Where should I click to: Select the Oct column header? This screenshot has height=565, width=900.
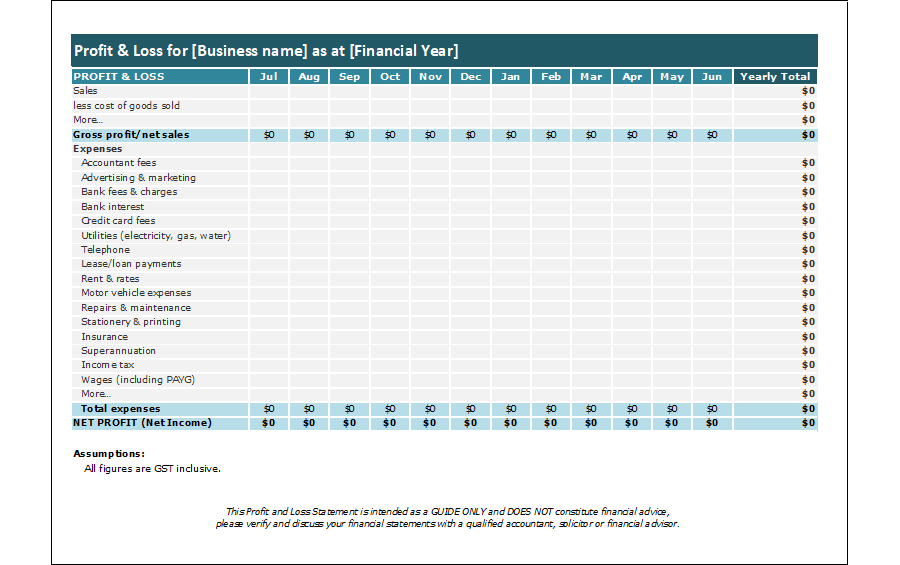[x=390, y=76]
